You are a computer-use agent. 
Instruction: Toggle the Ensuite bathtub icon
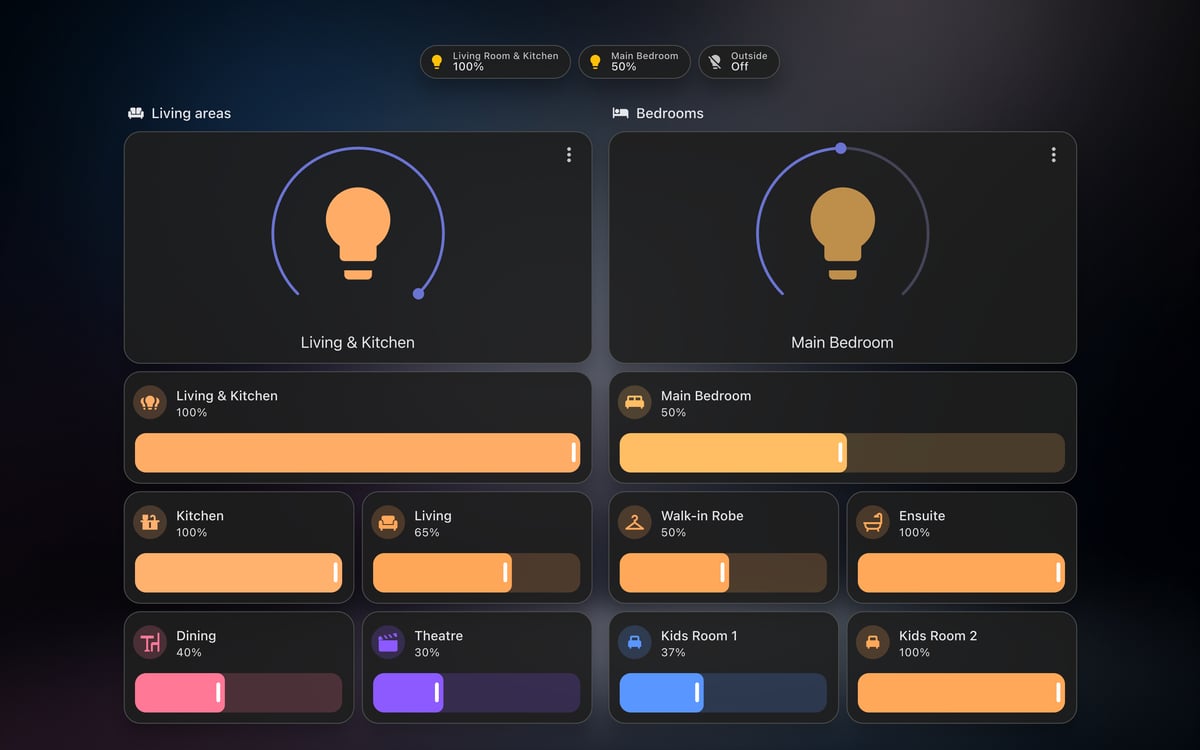872,523
